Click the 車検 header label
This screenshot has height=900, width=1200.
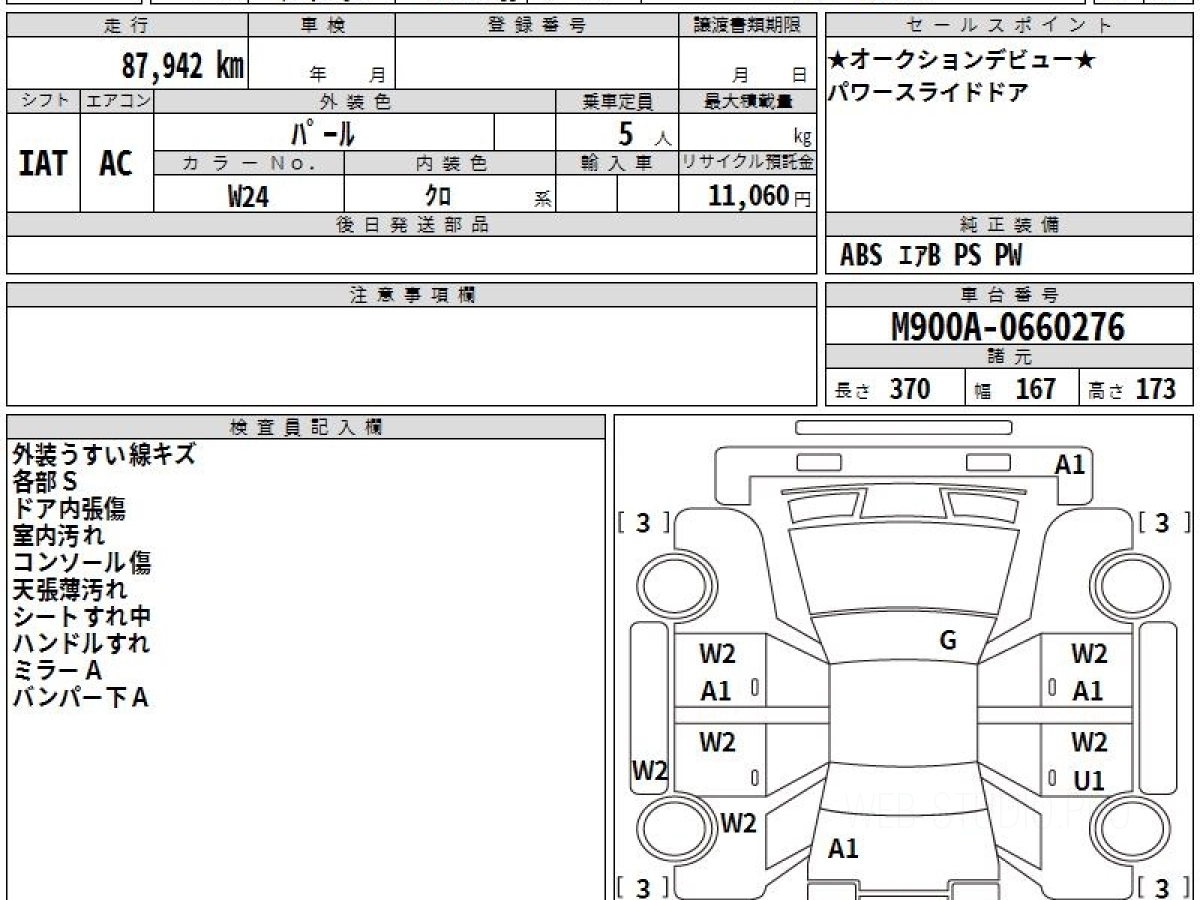pyautogui.click(x=322, y=26)
